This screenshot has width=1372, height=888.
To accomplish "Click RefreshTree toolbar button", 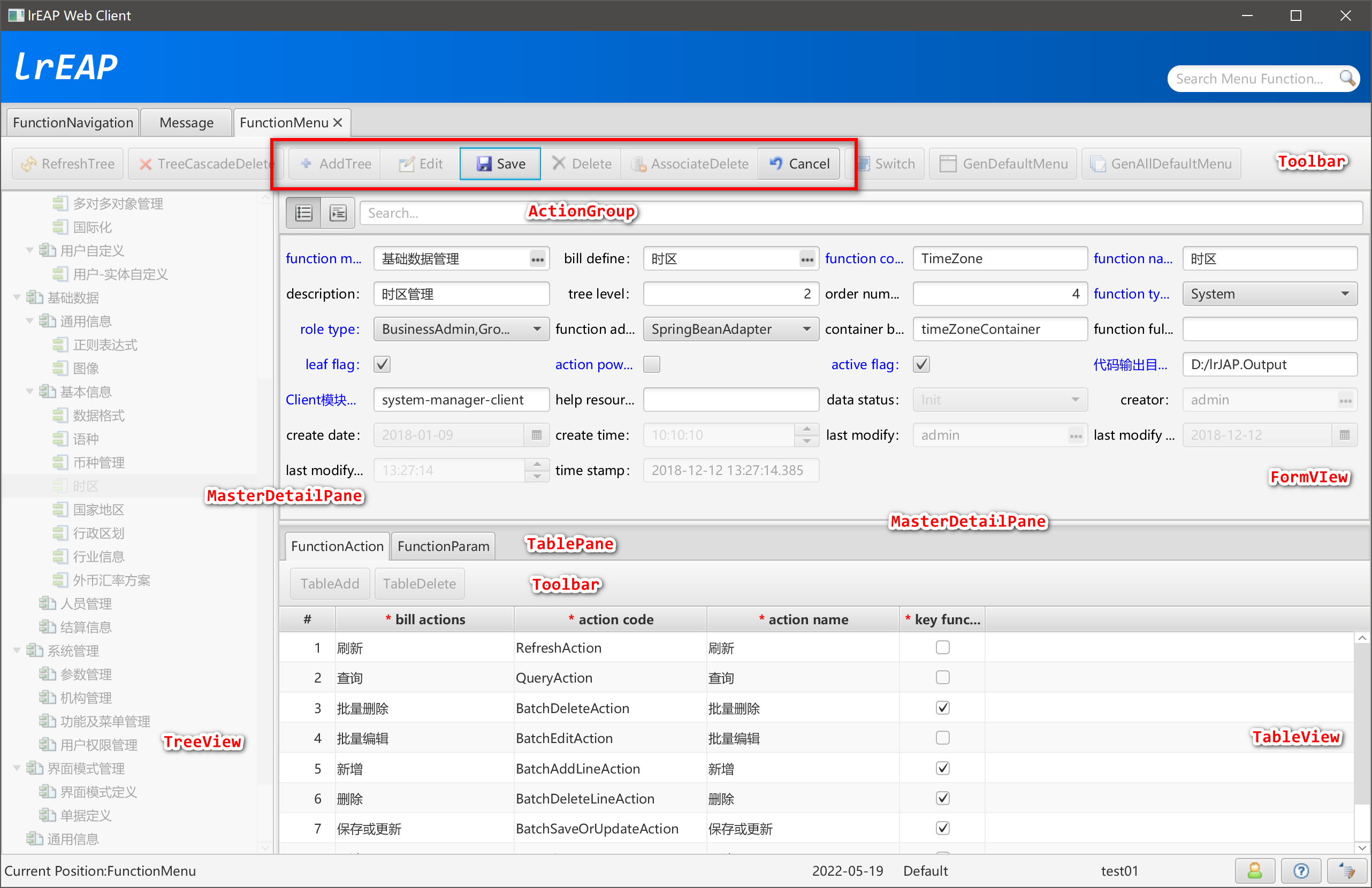I will [x=68, y=164].
